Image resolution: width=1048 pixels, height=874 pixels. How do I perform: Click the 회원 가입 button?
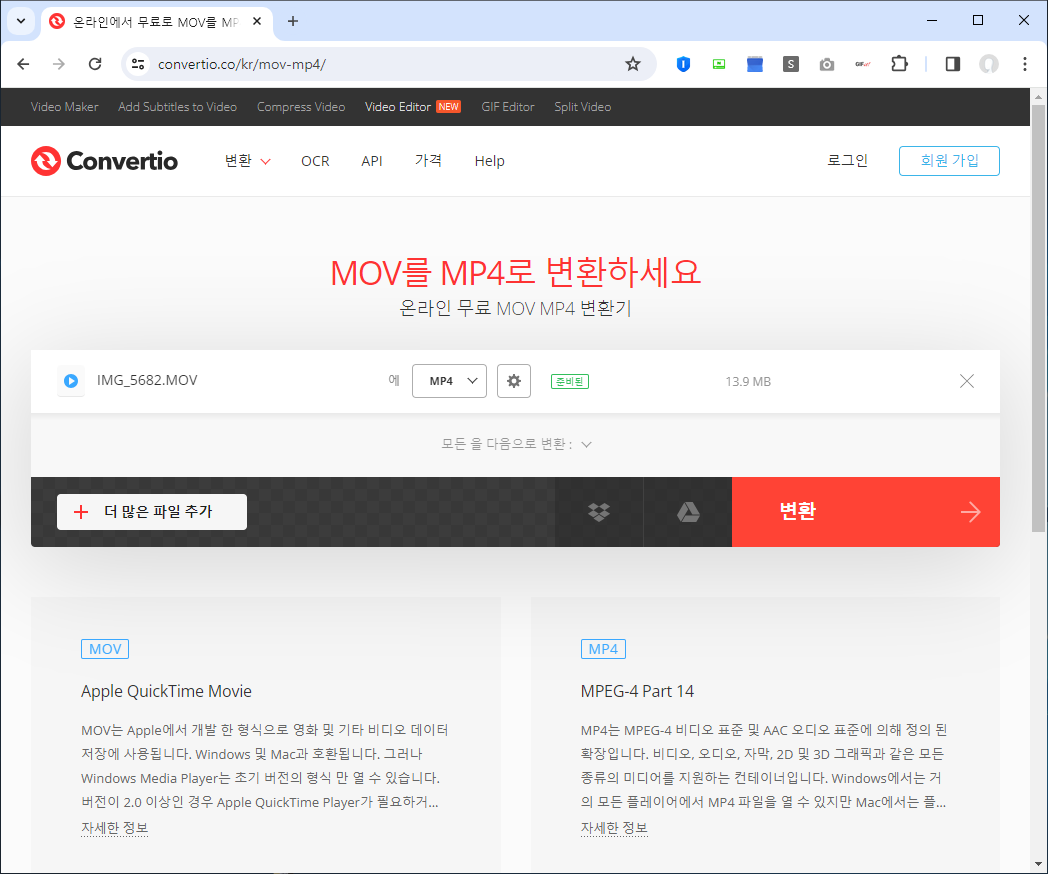pyautogui.click(x=948, y=160)
